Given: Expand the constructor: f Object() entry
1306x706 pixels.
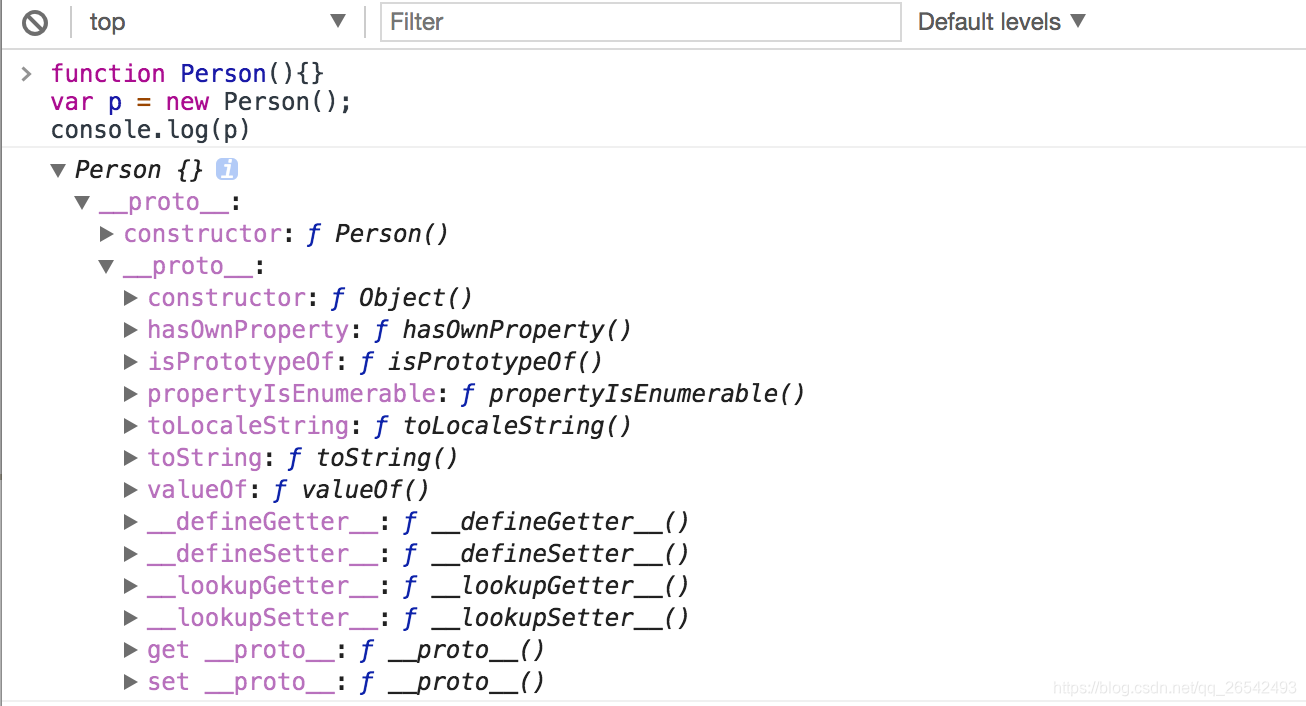Looking at the screenshot, I should (x=131, y=298).
